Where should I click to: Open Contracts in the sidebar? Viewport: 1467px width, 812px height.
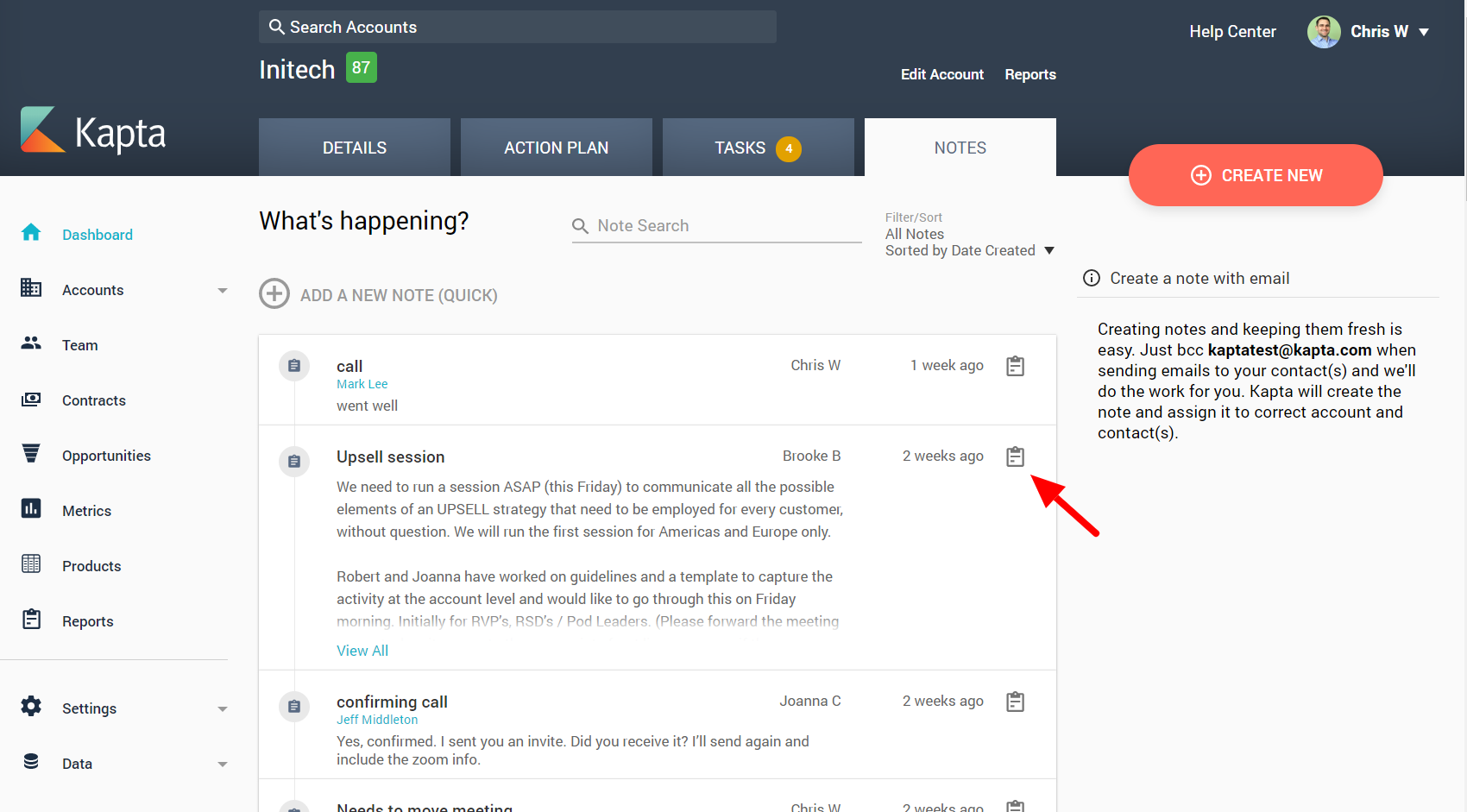(94, 400)
